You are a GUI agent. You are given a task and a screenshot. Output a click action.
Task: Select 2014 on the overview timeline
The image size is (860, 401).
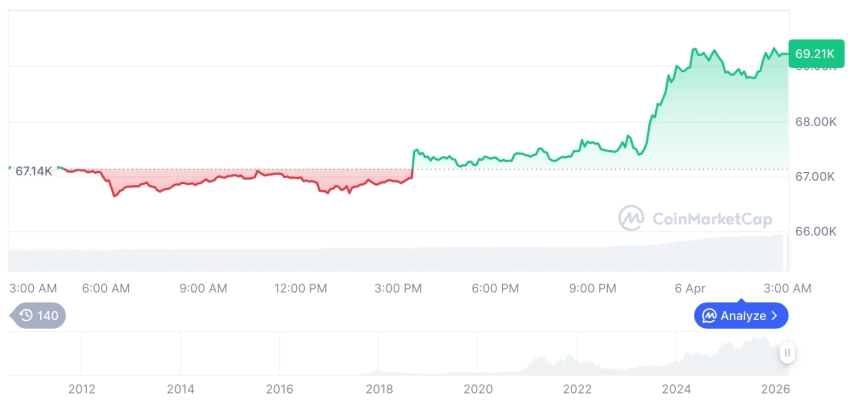tap(180, 389)
